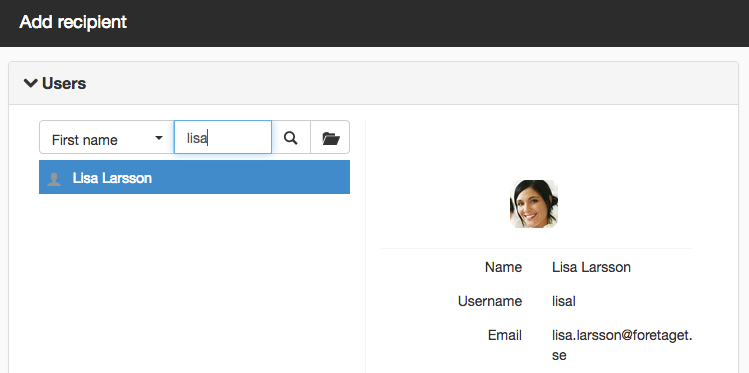Click the magnifier search icon button
Screen dimensions: 749x373
pos(291,138)
